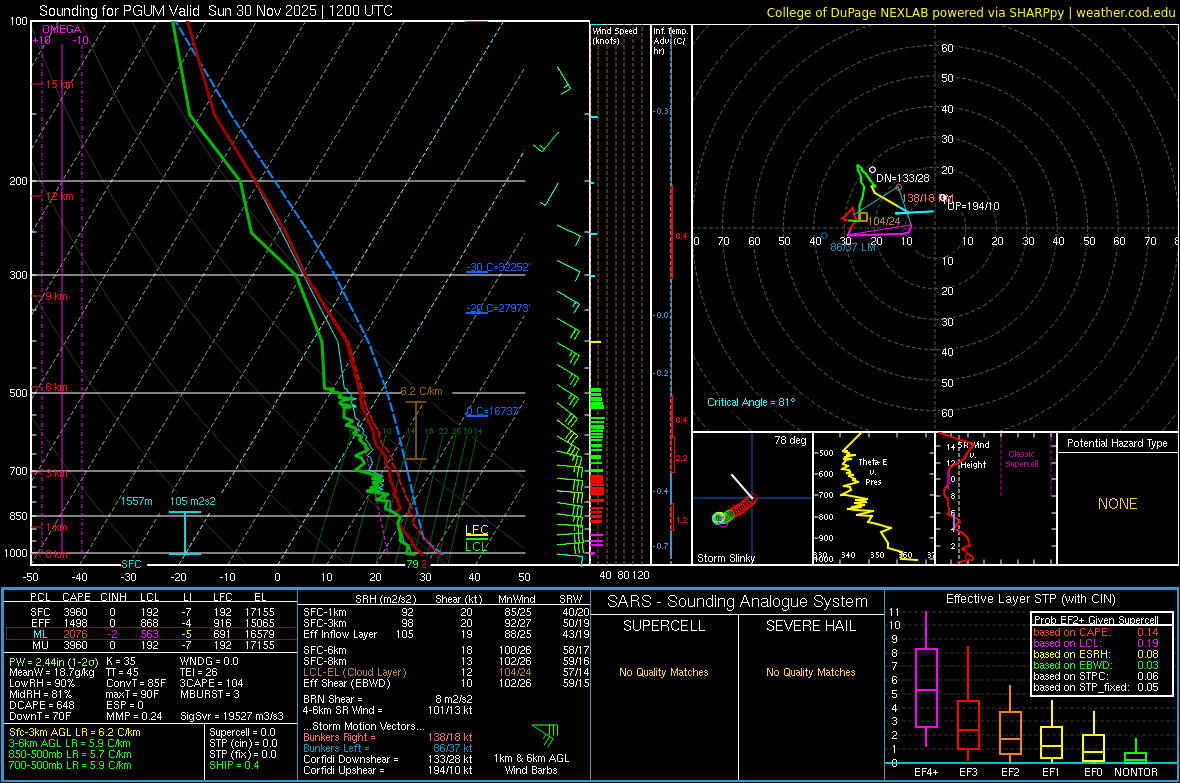Screen dimensions: 1180x783
Task: Click SARS - Sounding Analogue System title
Action: tap(738, 602)
